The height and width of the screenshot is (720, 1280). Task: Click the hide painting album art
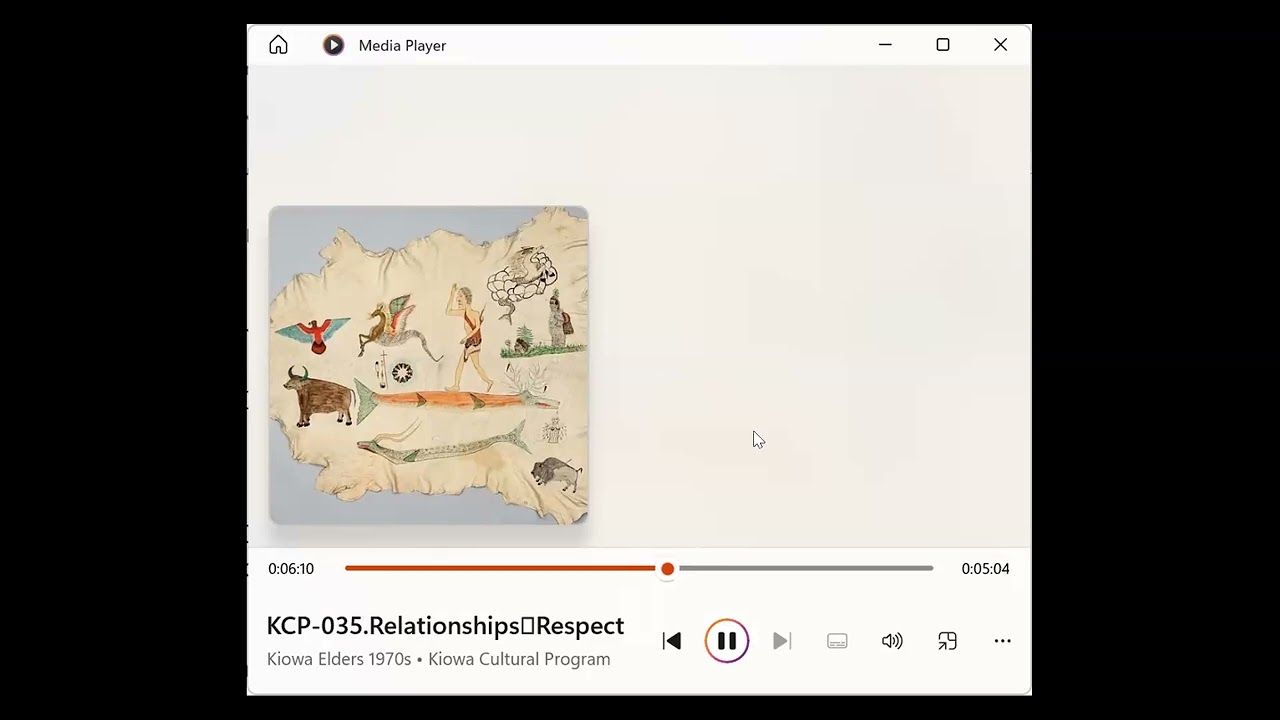[428, 365]
